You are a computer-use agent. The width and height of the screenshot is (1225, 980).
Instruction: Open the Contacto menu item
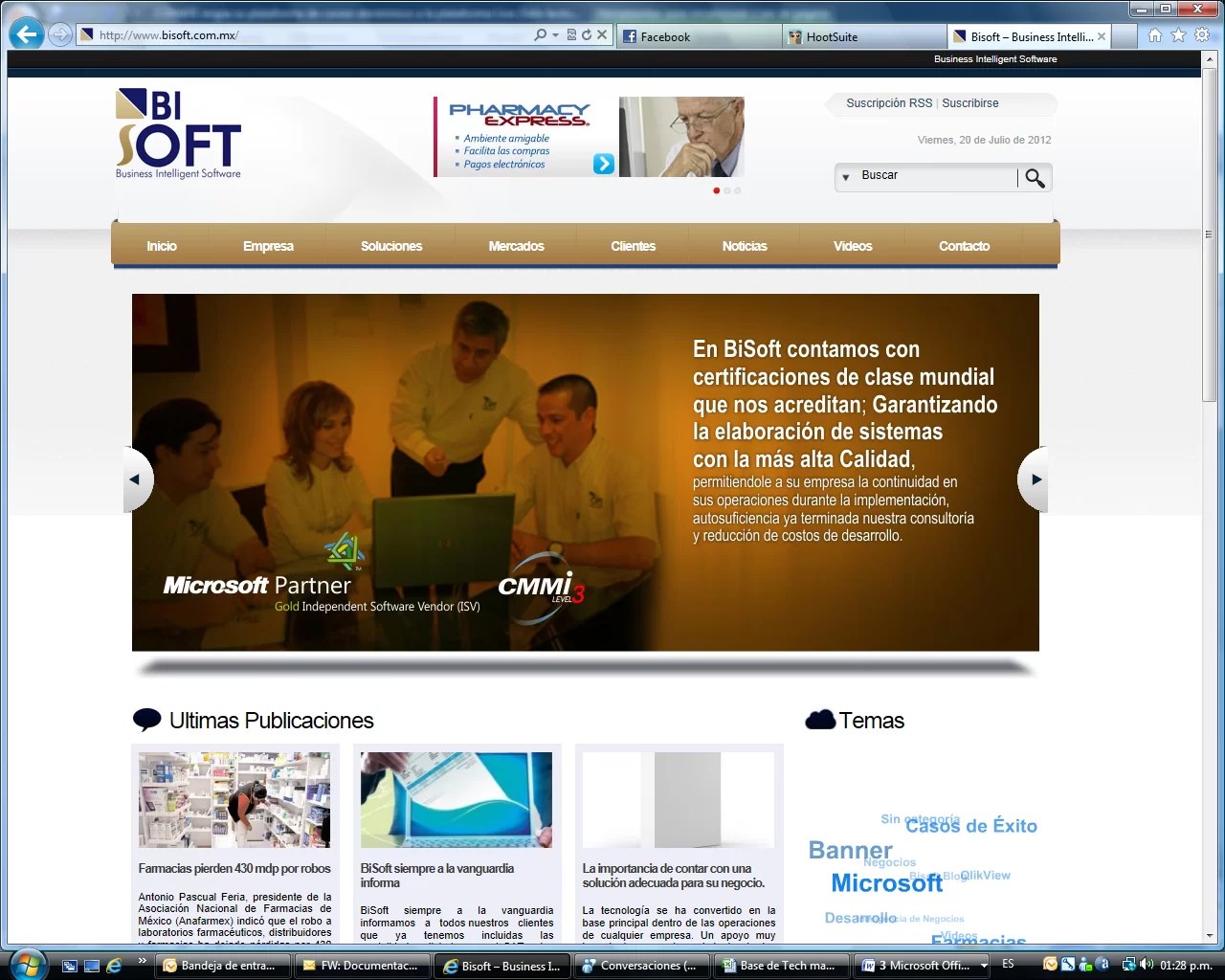(x=965, y=246)
